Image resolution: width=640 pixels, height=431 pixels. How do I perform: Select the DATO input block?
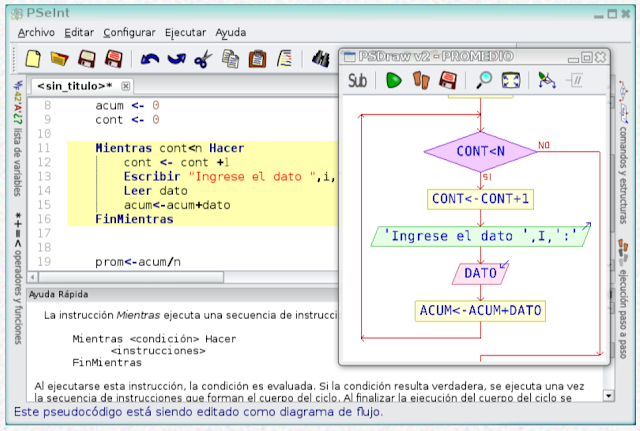480,273
